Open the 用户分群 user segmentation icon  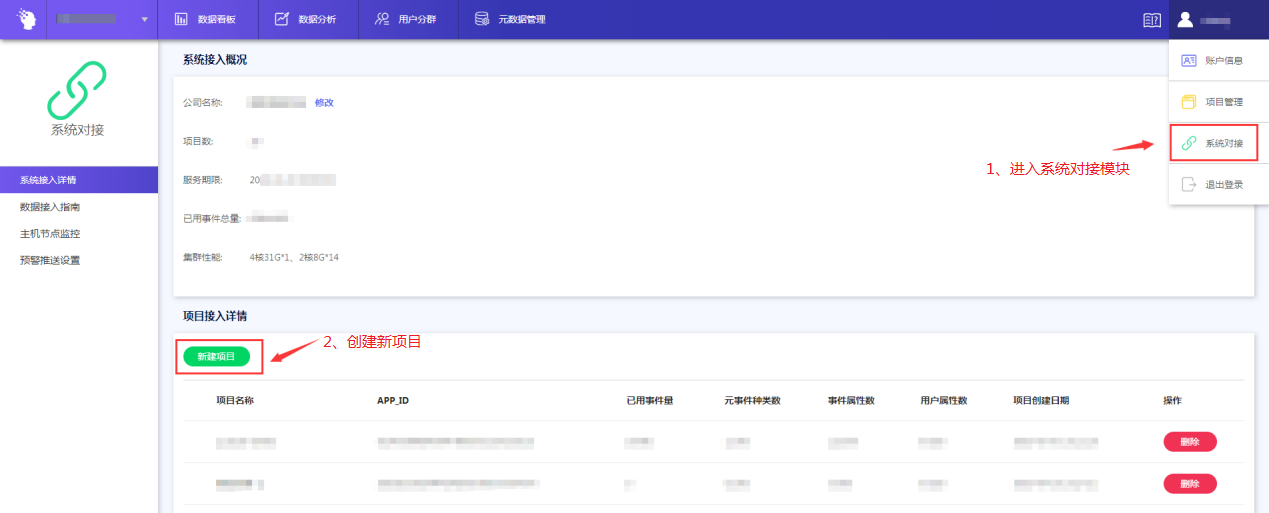pyautogui.click(x=382, y=19)
